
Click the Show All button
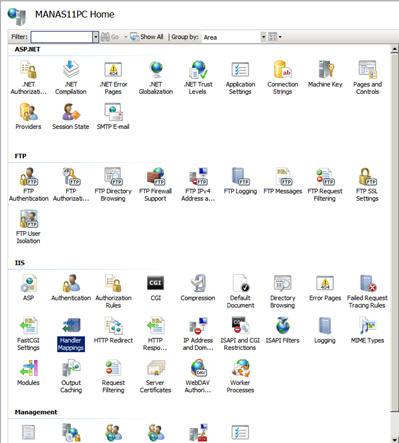pos(147,37)
